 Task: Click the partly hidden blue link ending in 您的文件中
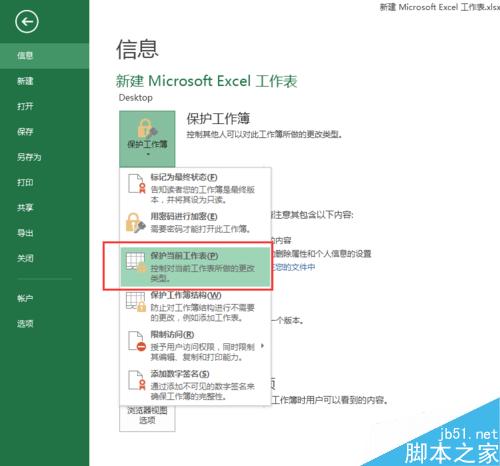click(293, 267)
